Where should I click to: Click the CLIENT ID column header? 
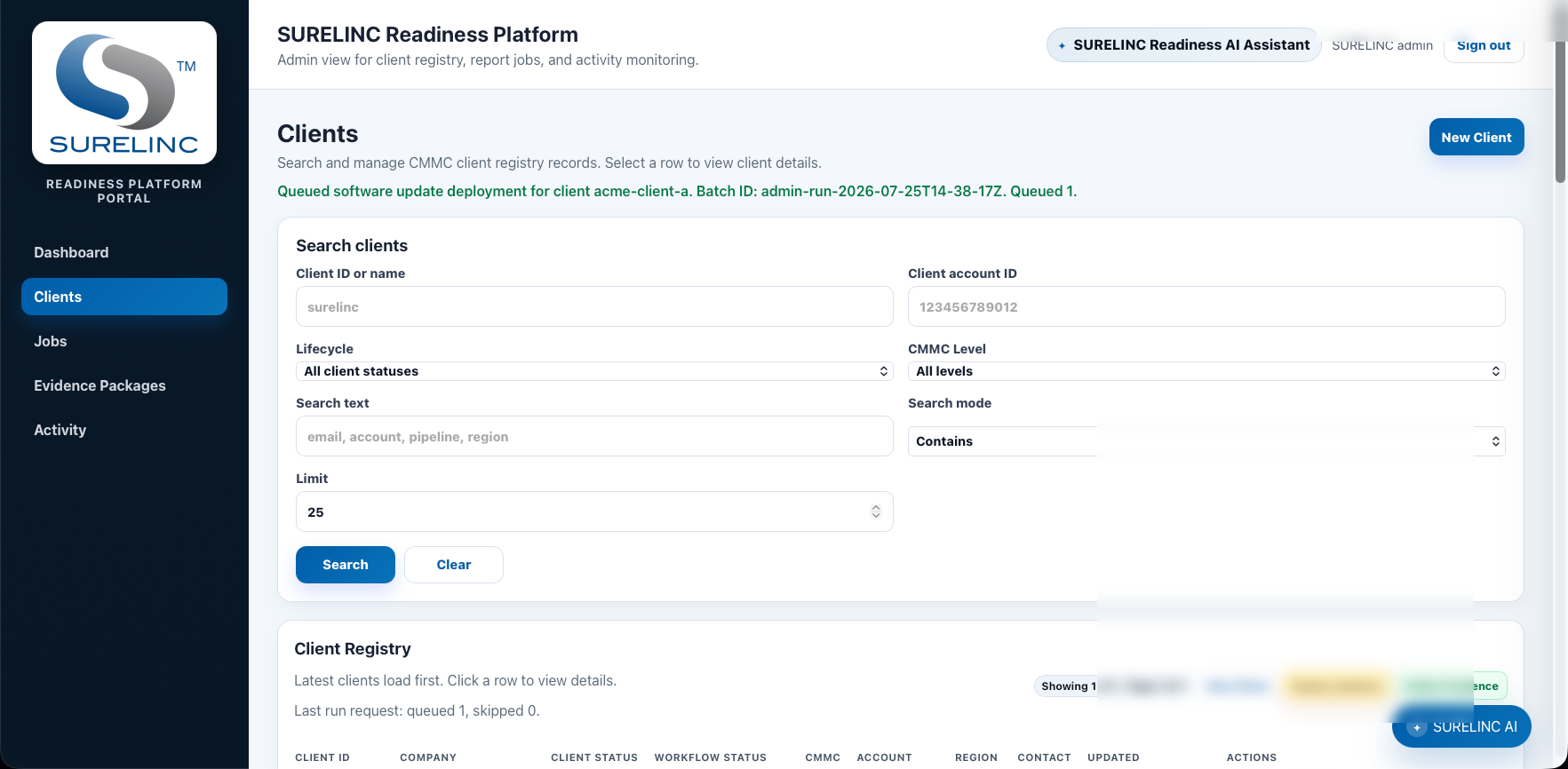322,757
